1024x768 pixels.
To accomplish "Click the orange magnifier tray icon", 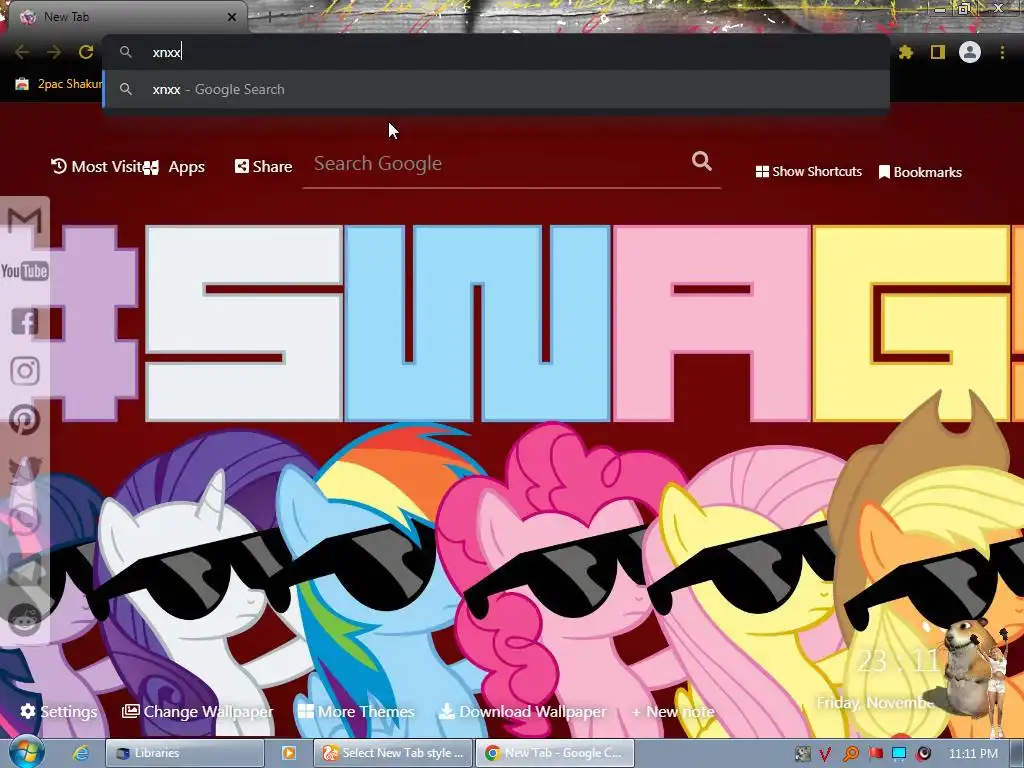I will click(850, 754).
